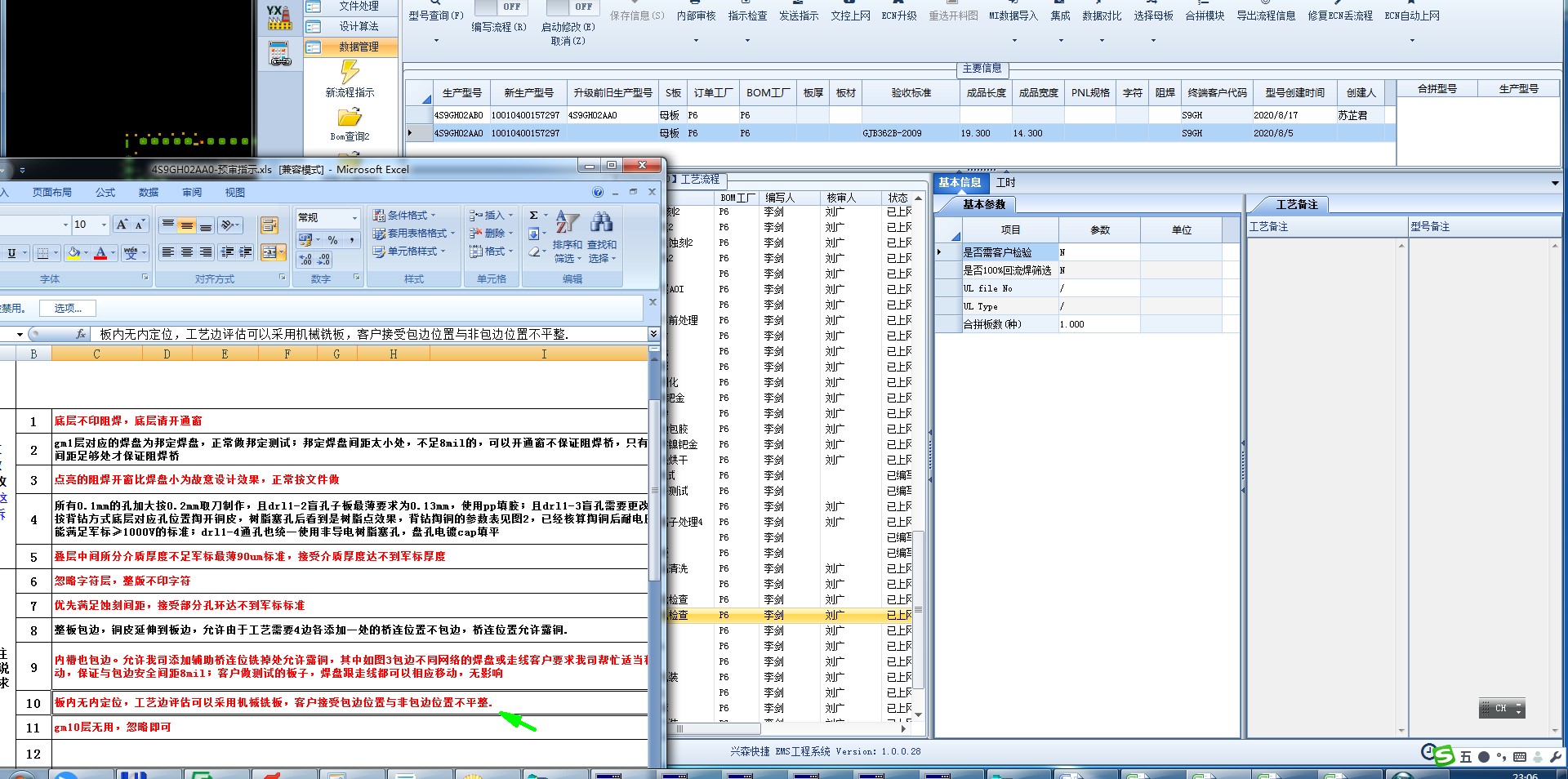Screen dimensions: 1568x779
Task: Open 套用表格格式 table format menu
Action: (x=414, y=234)
